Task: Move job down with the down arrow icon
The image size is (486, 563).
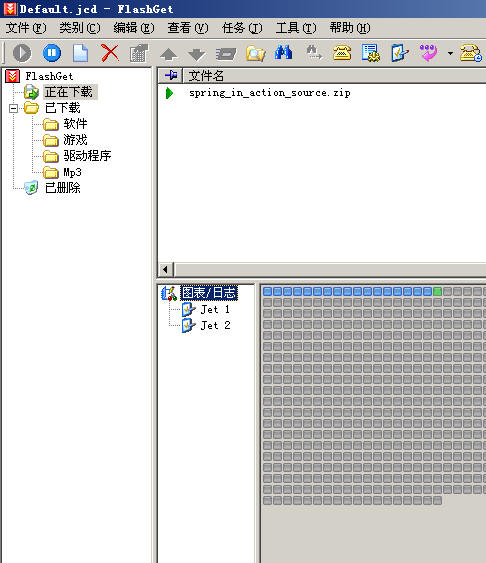Action: 197,54
